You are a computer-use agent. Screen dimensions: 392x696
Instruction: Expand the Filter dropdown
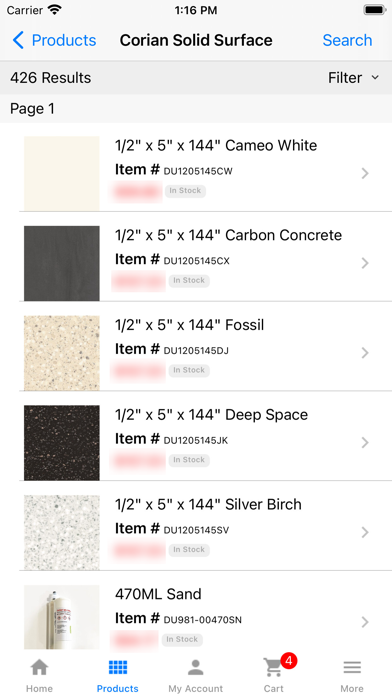coord(354,78)
